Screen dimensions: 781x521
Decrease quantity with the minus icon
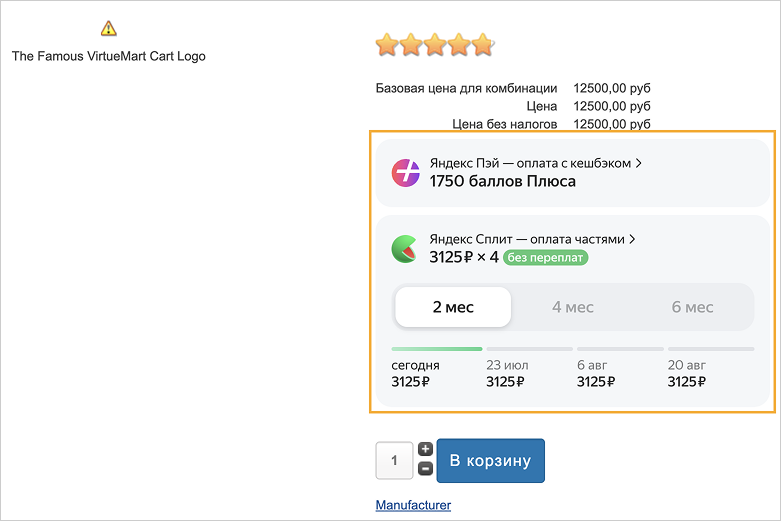[425, 469]
